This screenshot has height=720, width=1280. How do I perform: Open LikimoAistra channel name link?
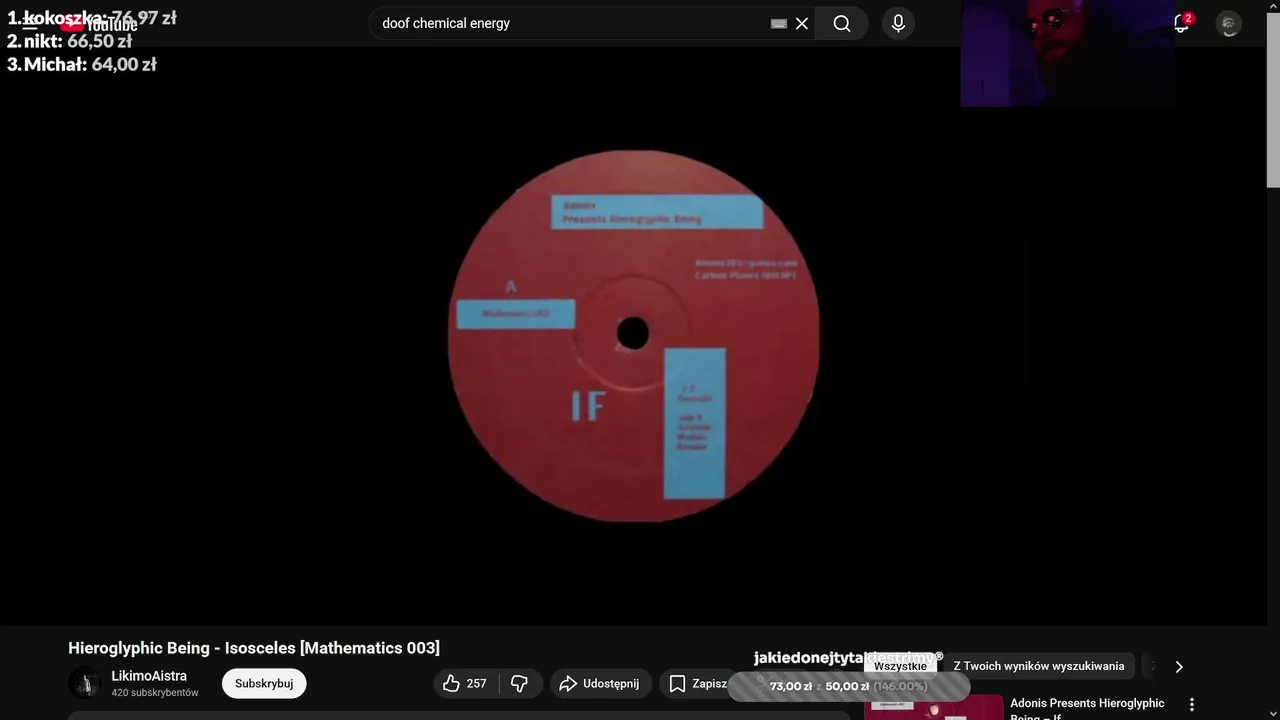pos(149,676)
